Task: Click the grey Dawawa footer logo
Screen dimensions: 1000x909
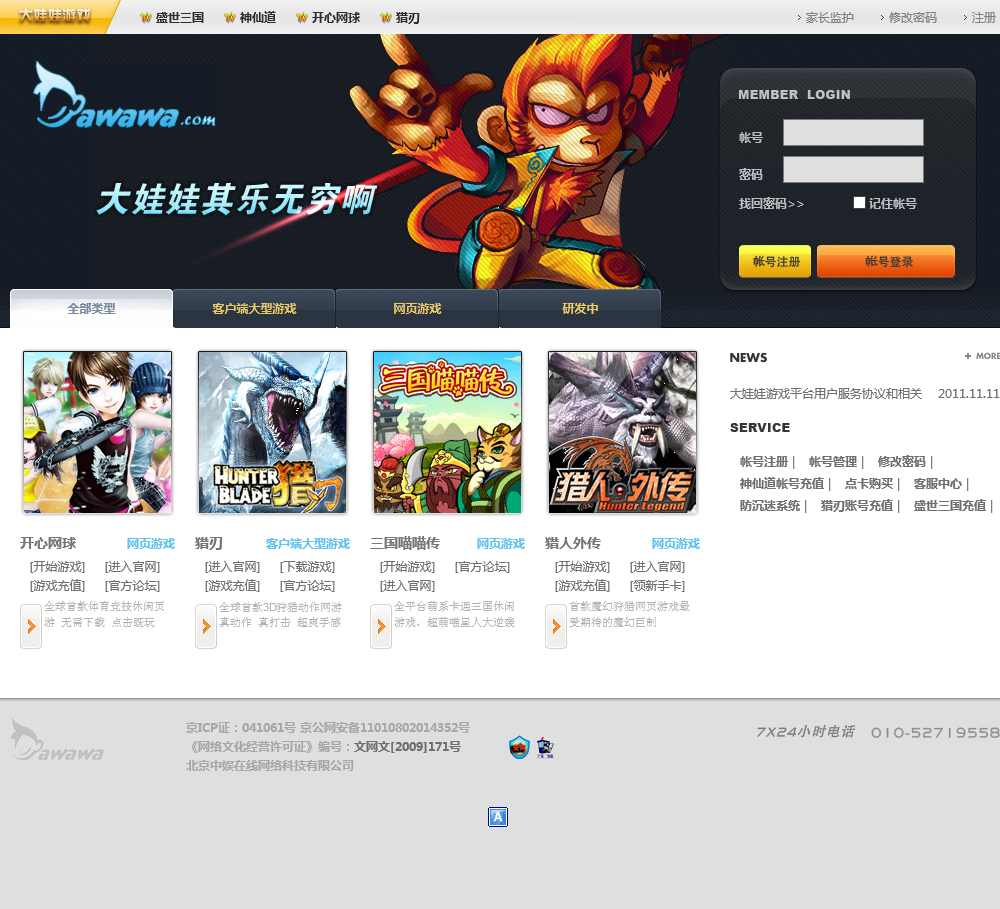Action: (57, 741)
